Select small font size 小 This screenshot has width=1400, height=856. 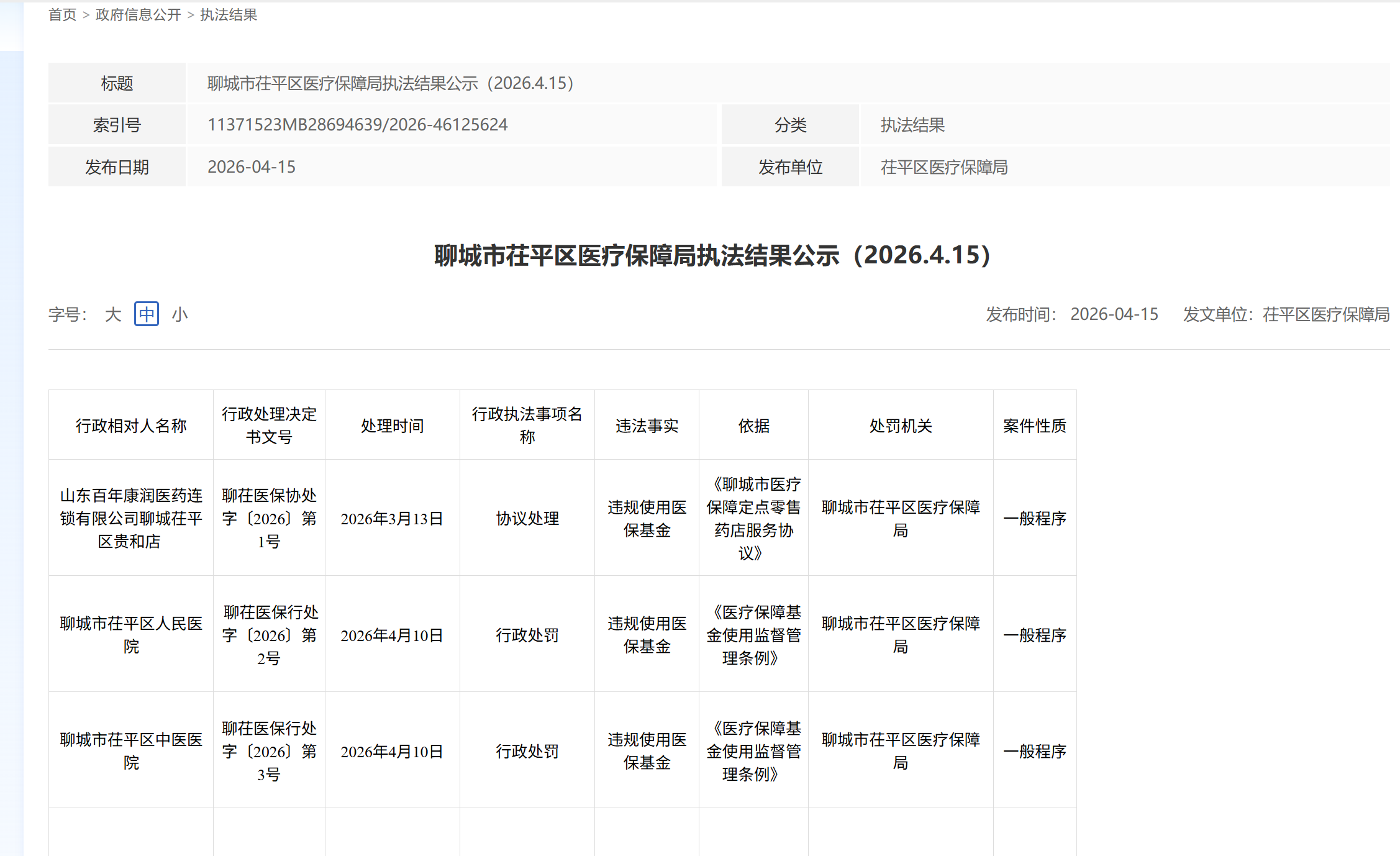pyautogui.click(x=180, y=314)
